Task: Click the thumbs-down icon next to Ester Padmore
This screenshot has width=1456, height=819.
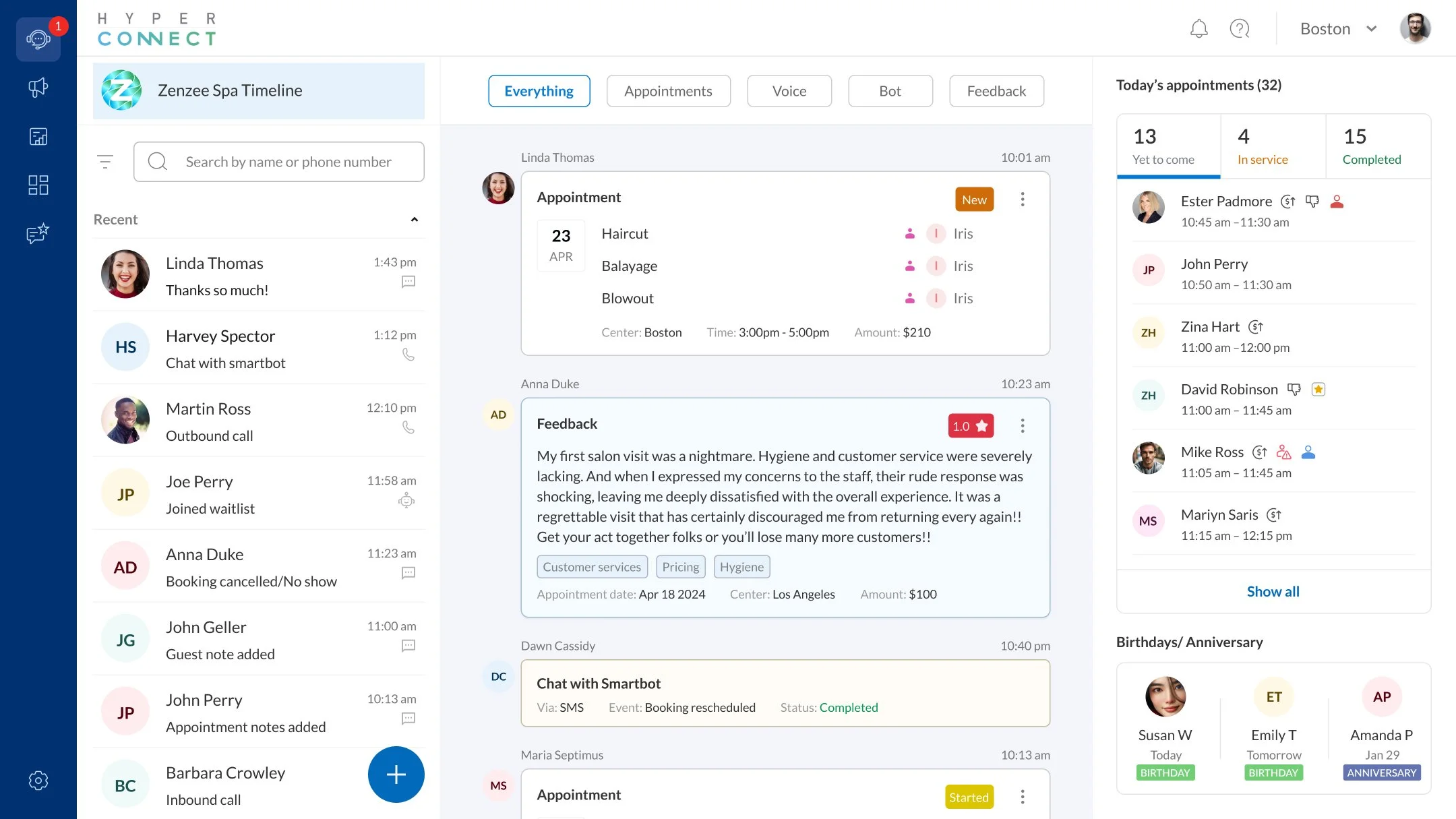Action: tap(1312, 201)
